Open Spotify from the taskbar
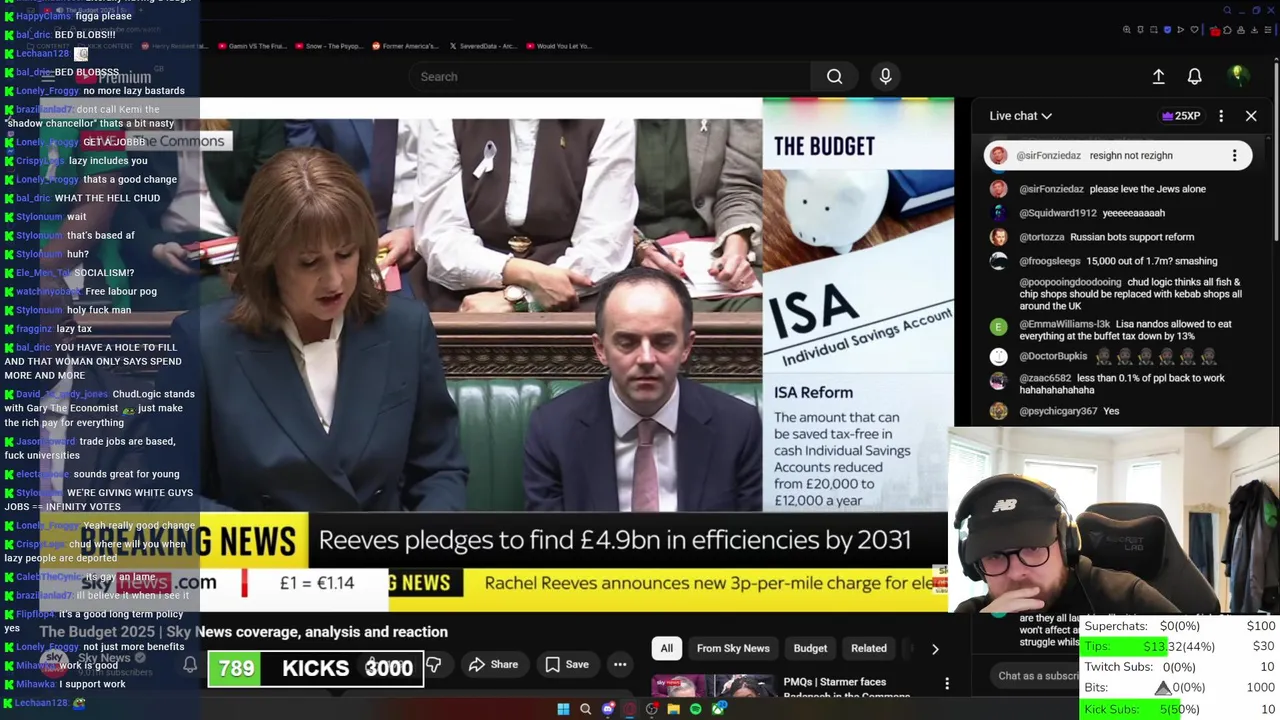This screenshot has height=720, width=1280. click(x=695, y=709)
